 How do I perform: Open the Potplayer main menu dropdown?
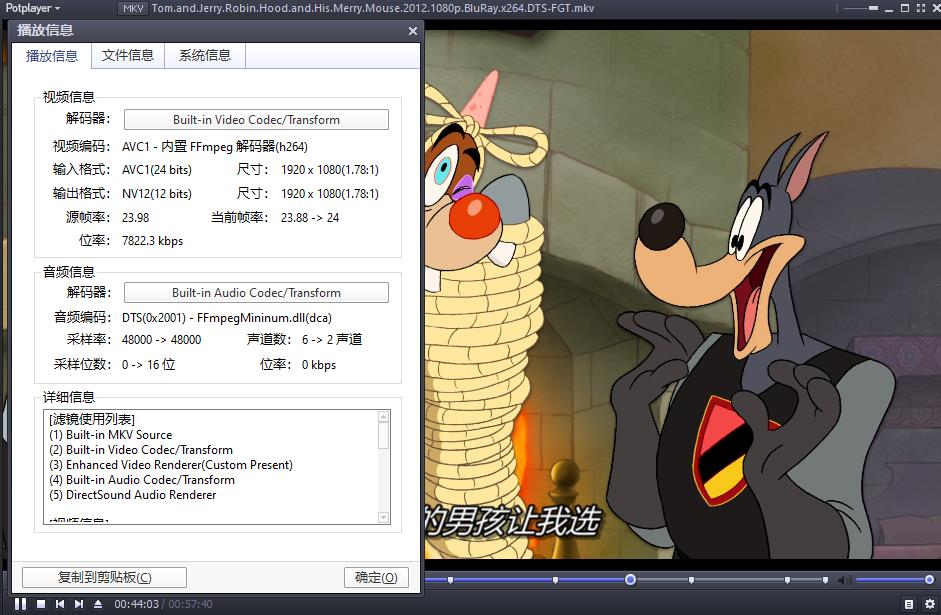click(32, 8)
